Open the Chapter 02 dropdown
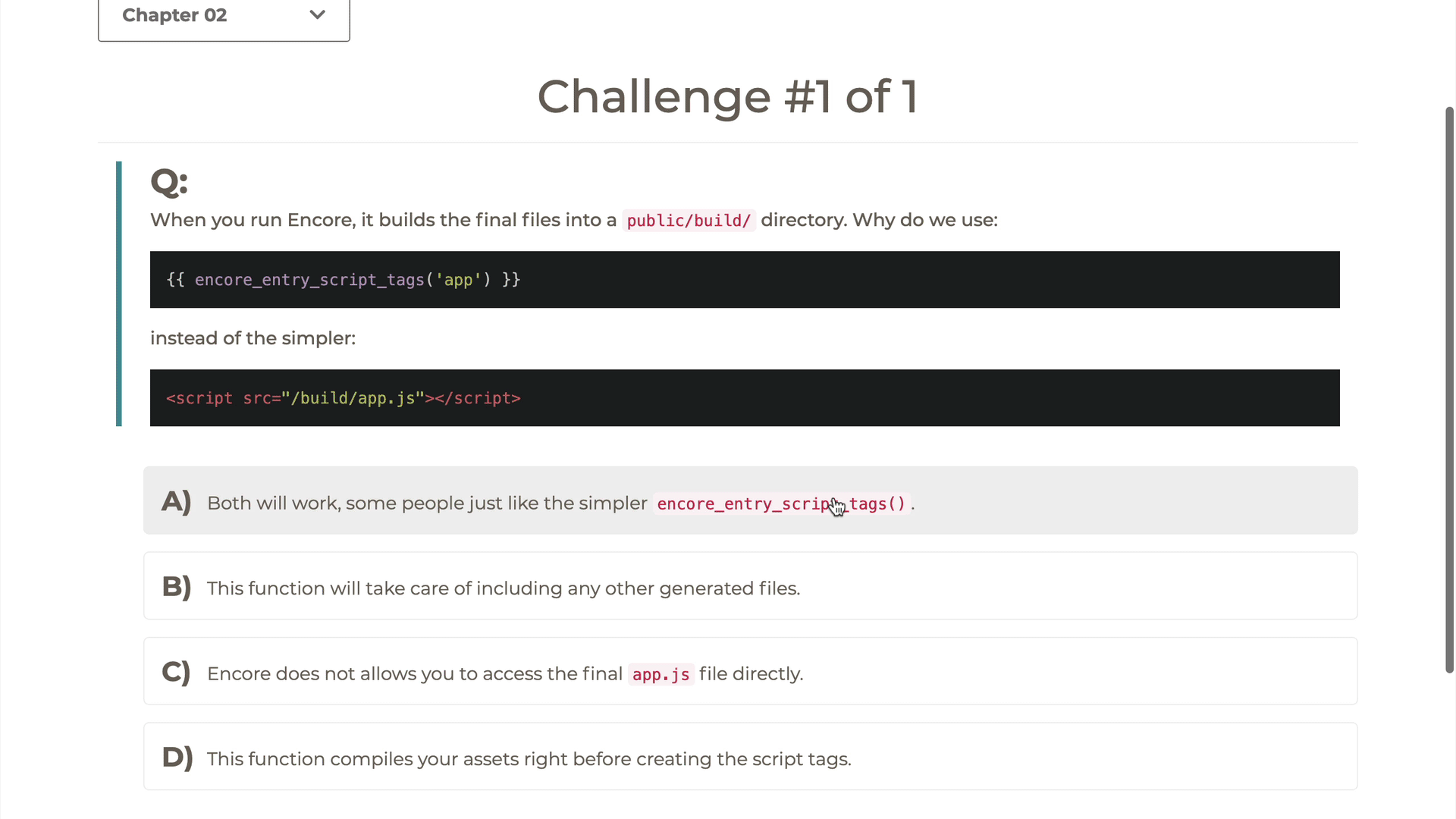The image size is (1456, 819). point(223,16)
